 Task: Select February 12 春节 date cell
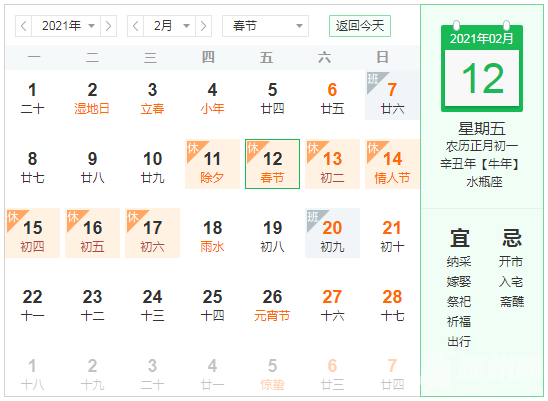(272, 164)
